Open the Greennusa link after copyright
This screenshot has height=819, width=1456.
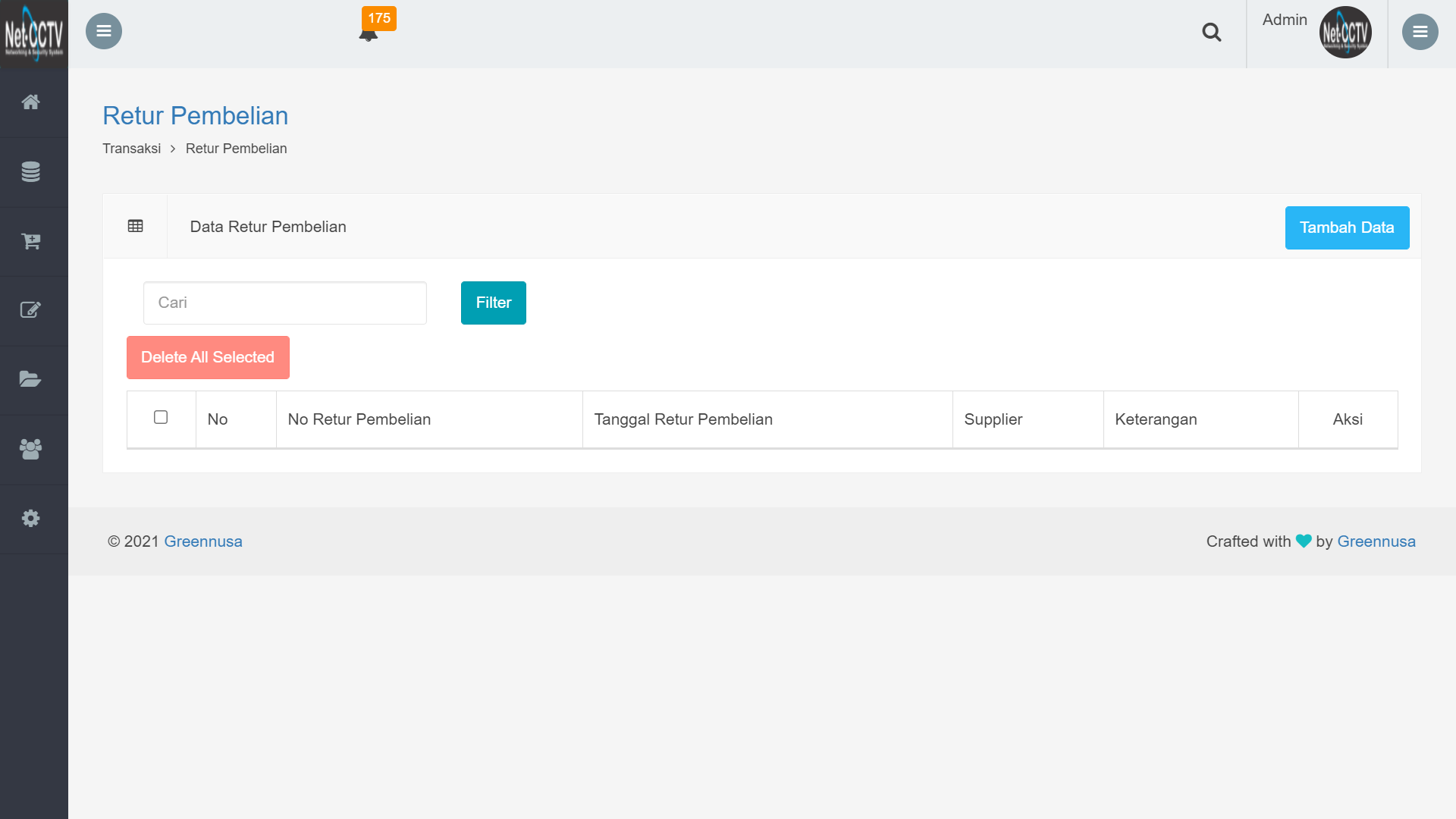point(203,541)
